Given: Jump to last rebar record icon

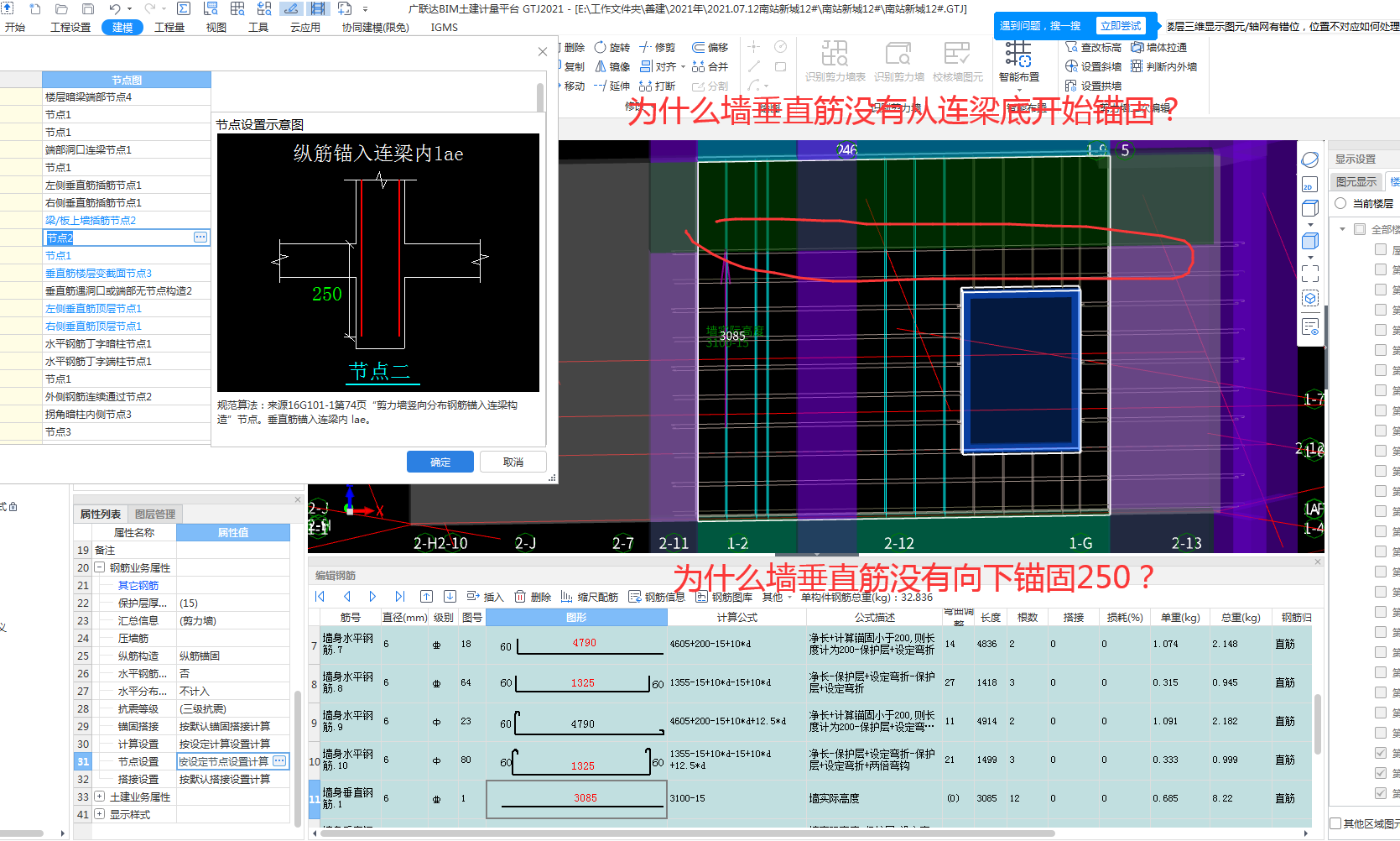Looking at the screenshot, I should pyautogui.click(x=399, y=597).
